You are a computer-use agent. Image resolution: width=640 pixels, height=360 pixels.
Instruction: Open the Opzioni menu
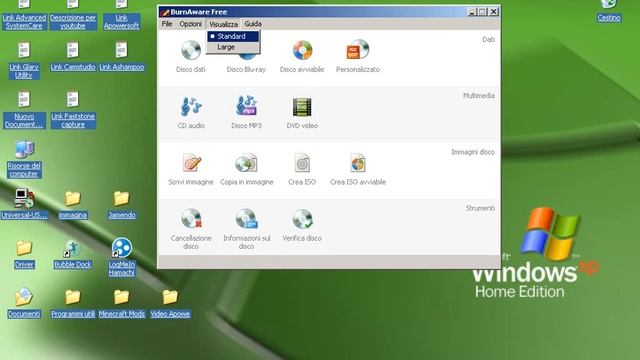pos(191,24)
